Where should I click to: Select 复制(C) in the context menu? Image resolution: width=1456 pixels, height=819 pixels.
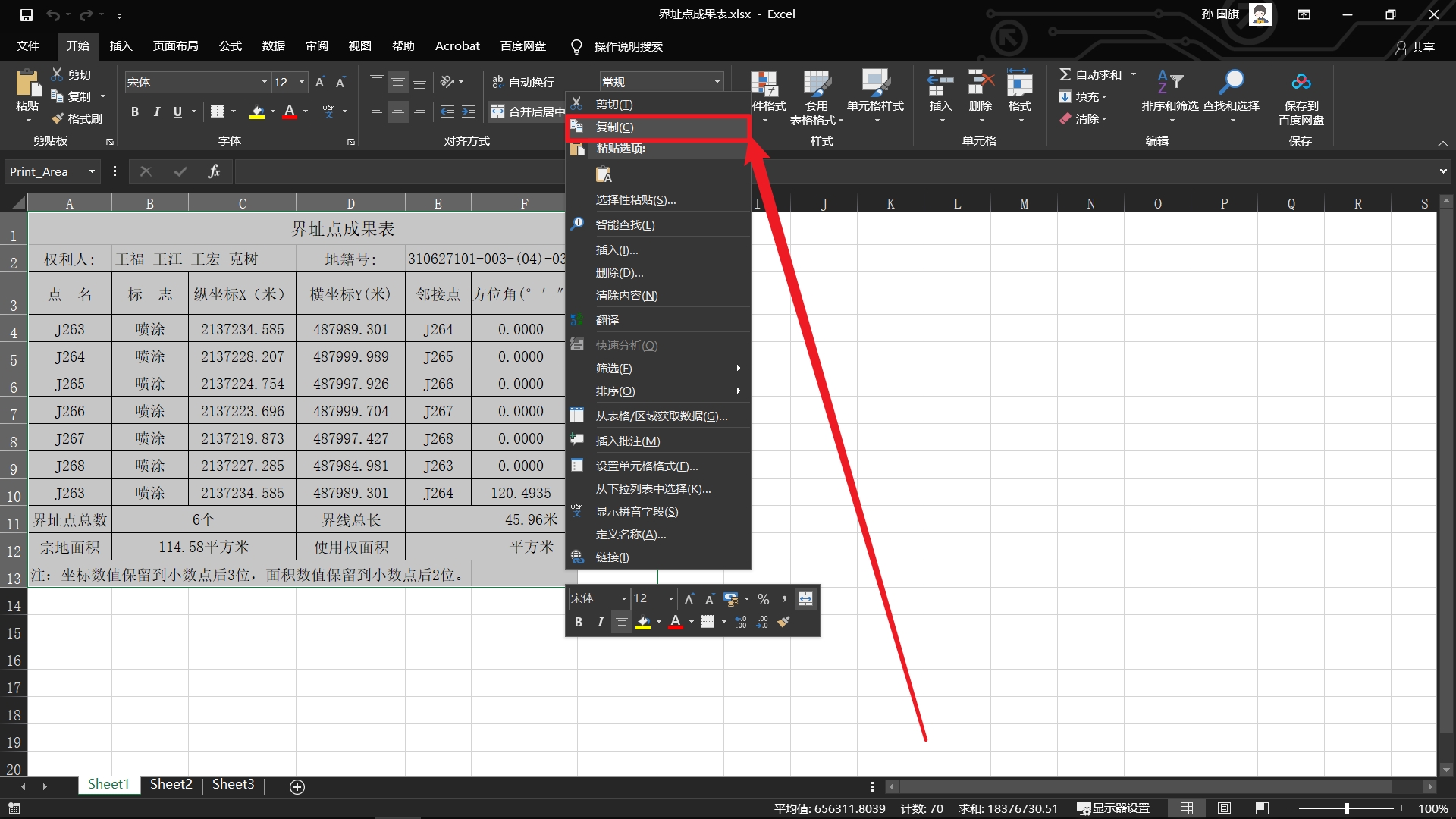pos(614,127)
